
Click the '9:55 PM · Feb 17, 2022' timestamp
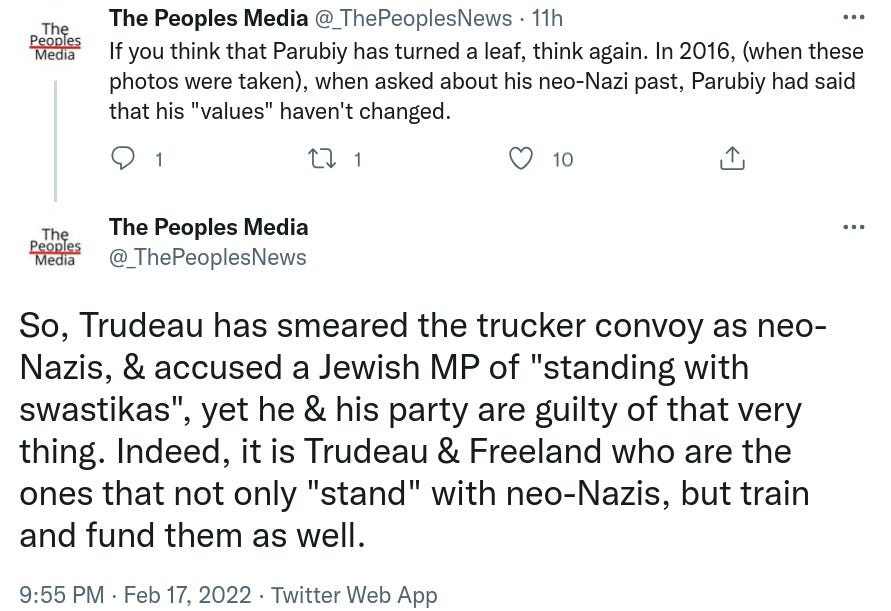click(137, 595)
